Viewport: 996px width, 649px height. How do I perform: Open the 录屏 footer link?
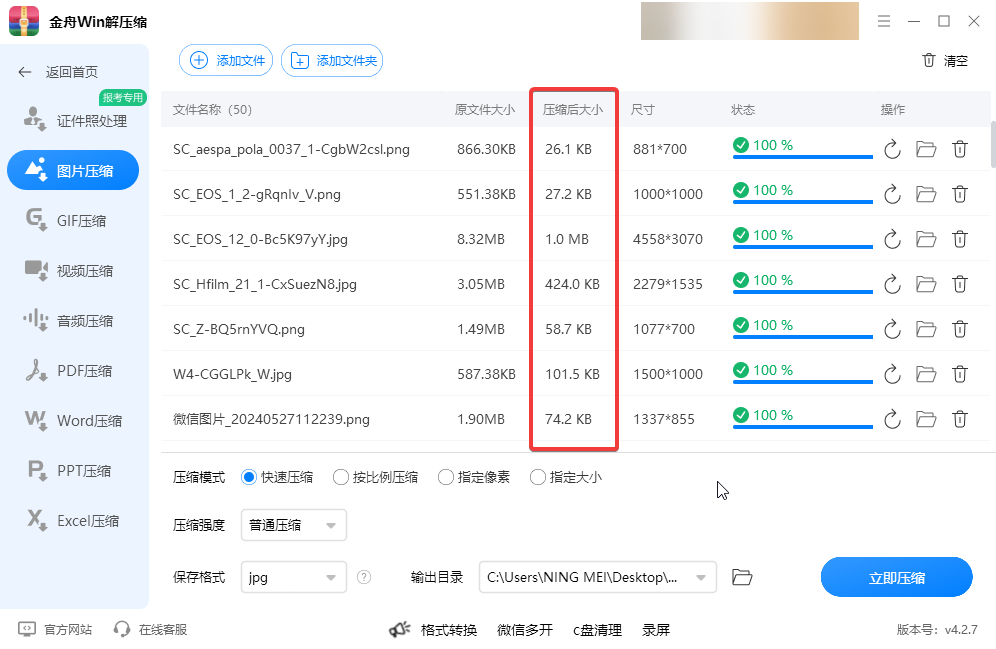click(x=656, y=630)
